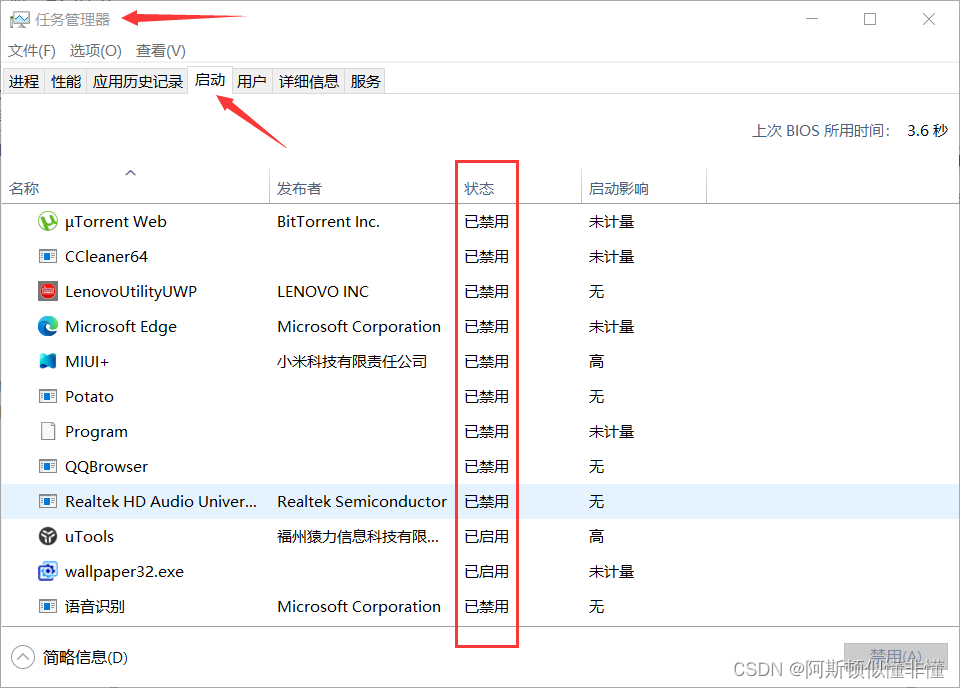The image size is (960, 688).
Task: Click the 已禁用 status of MIUI+
Action: [487, 361]
